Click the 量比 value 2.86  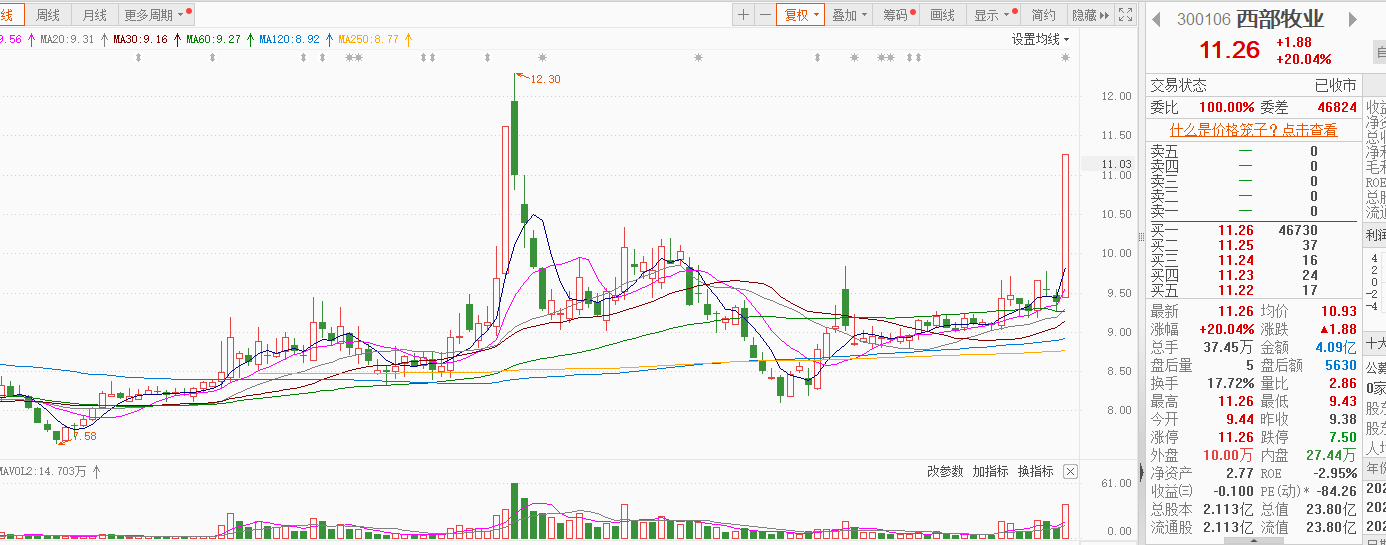click(1342, 383)
